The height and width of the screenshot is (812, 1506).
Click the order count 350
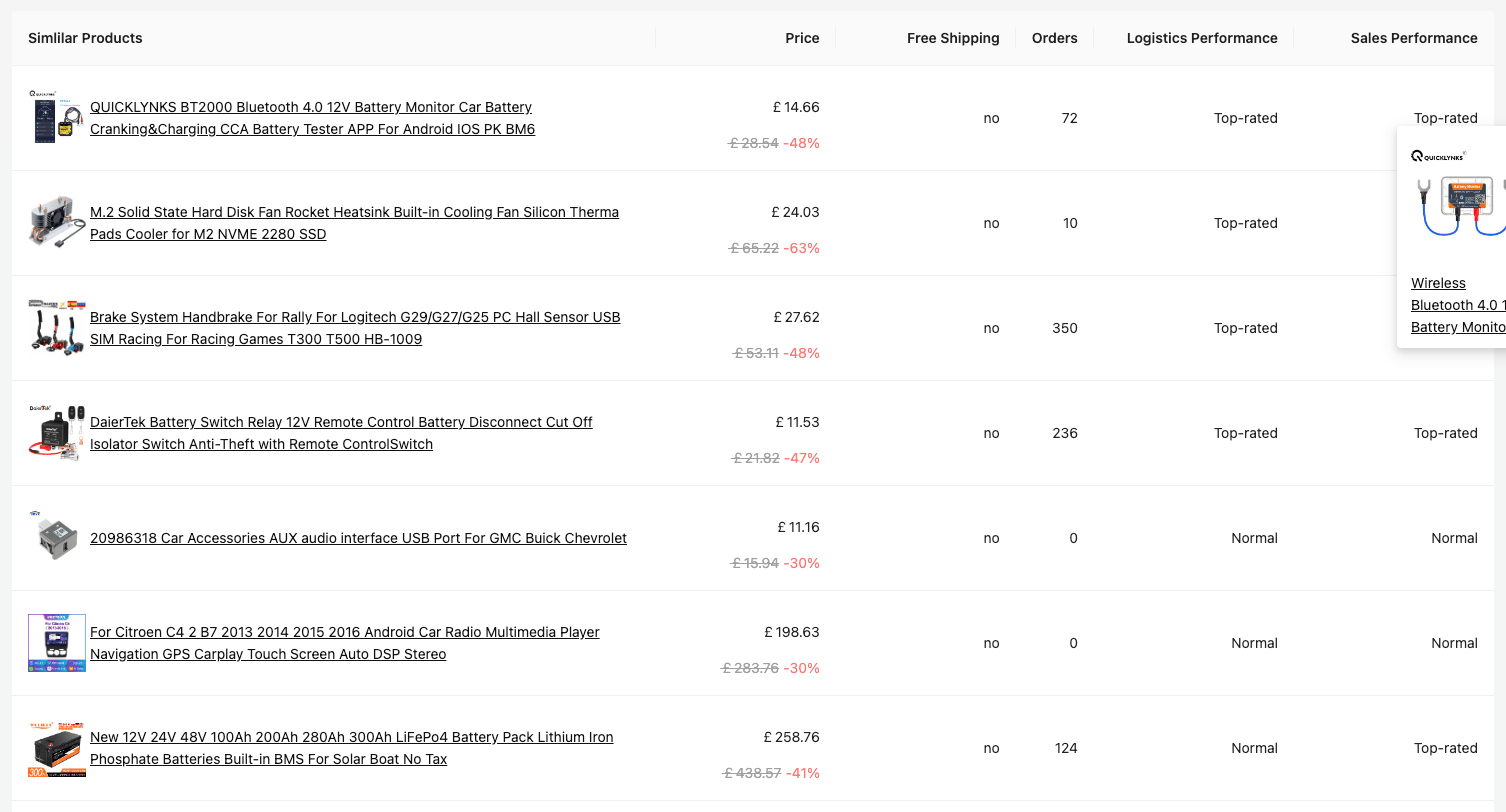(x=1065, y=328)
